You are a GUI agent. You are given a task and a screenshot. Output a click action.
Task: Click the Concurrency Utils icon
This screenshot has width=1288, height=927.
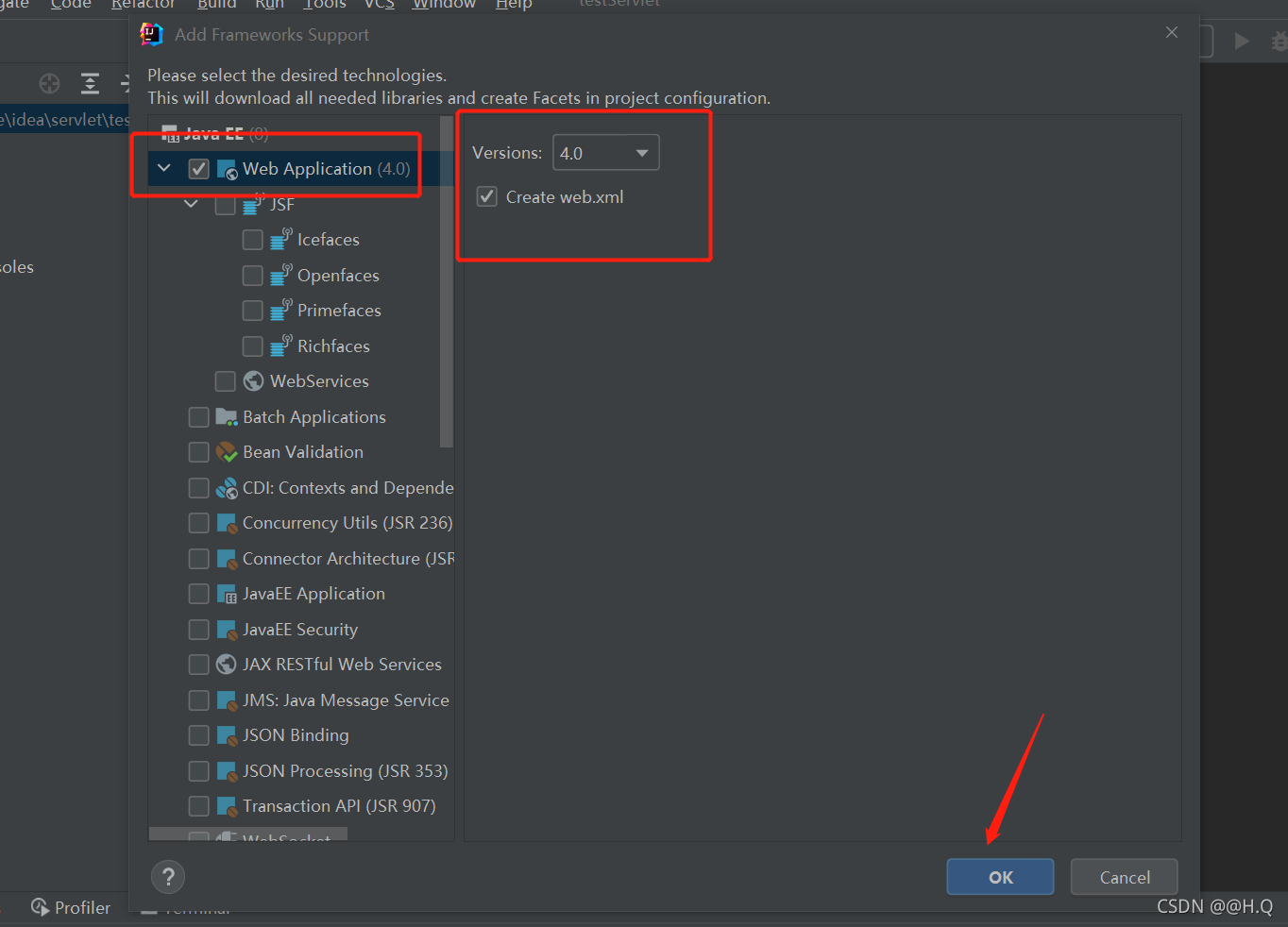[x=227, y=523]
